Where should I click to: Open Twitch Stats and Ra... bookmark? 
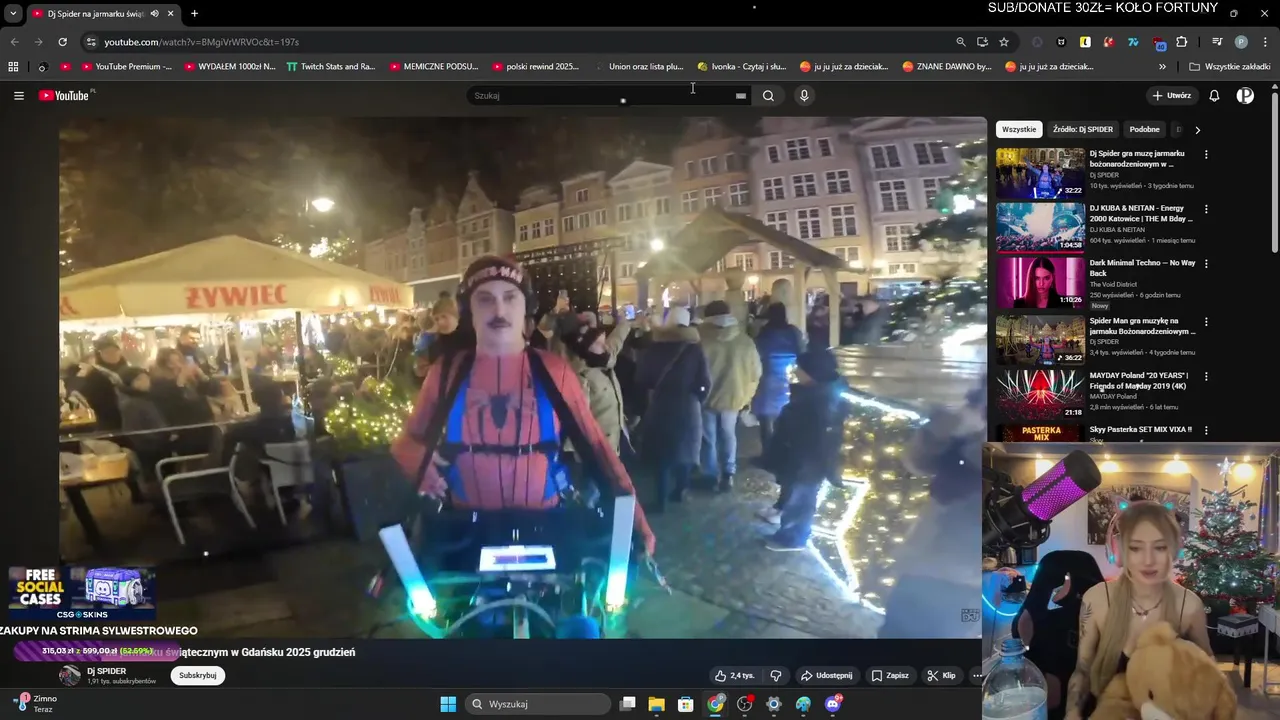330,67
